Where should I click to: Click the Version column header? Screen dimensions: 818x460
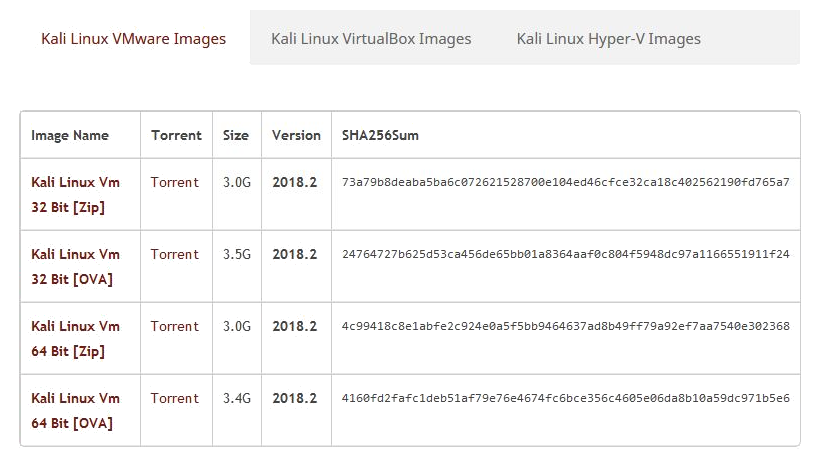(x=296, y=135)
